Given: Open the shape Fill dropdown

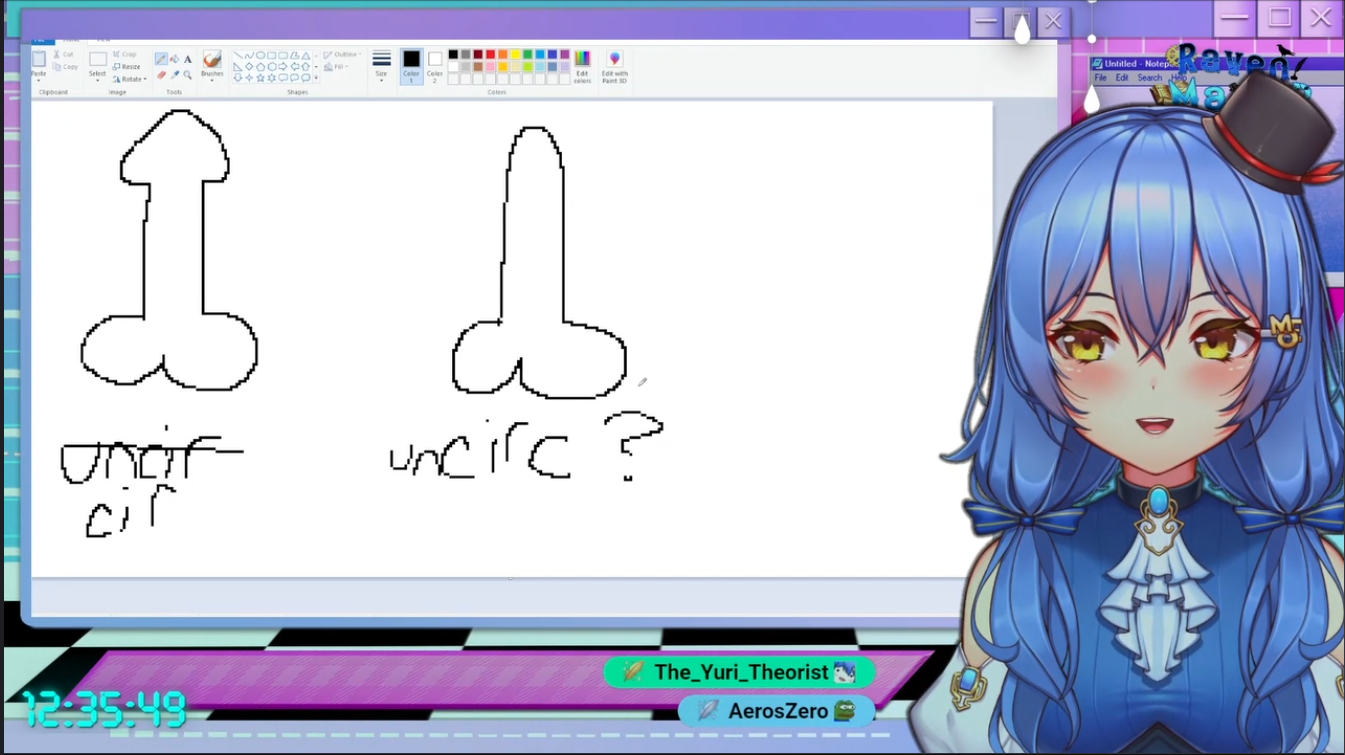Looking at the screenshot, I should [336, 67].
